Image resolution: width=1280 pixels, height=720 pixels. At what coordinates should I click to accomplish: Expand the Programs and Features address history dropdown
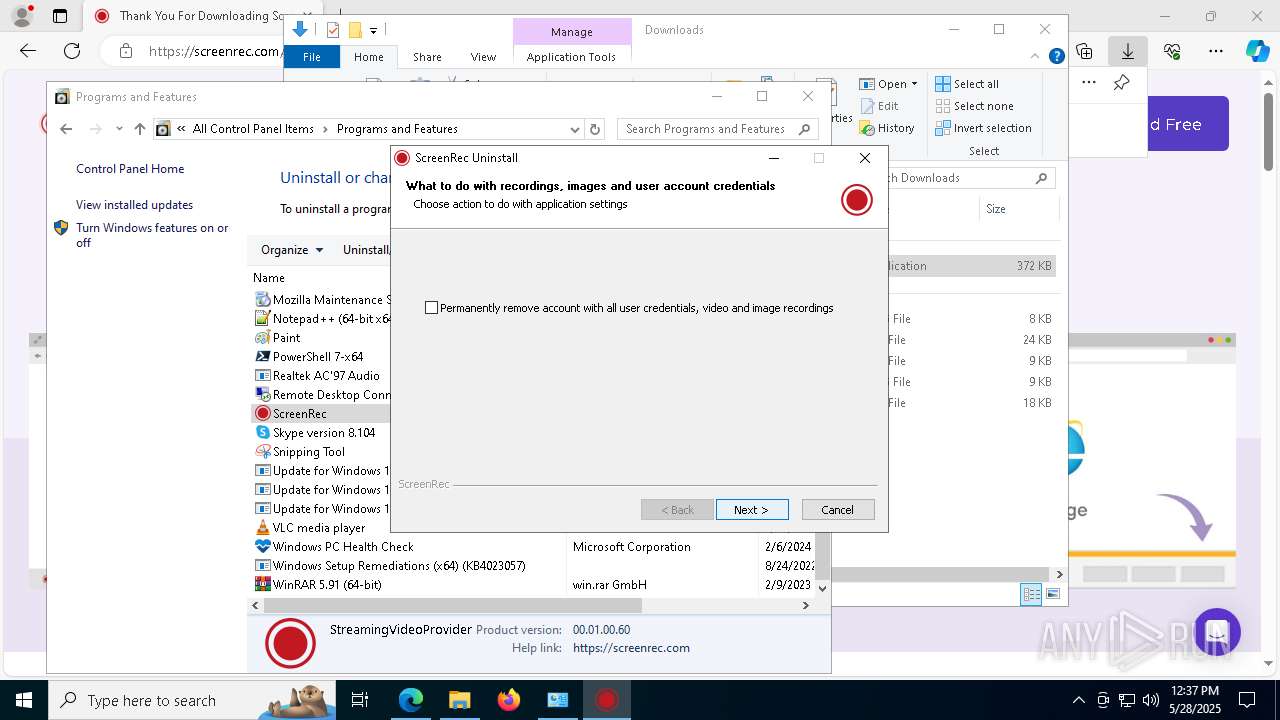[x=574, y=129]
